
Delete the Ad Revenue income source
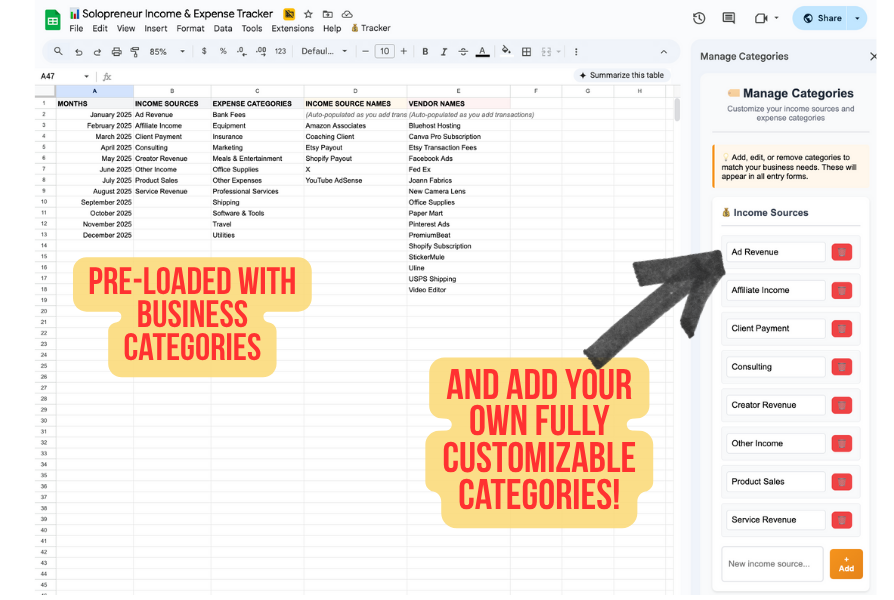tap(842, 252)
